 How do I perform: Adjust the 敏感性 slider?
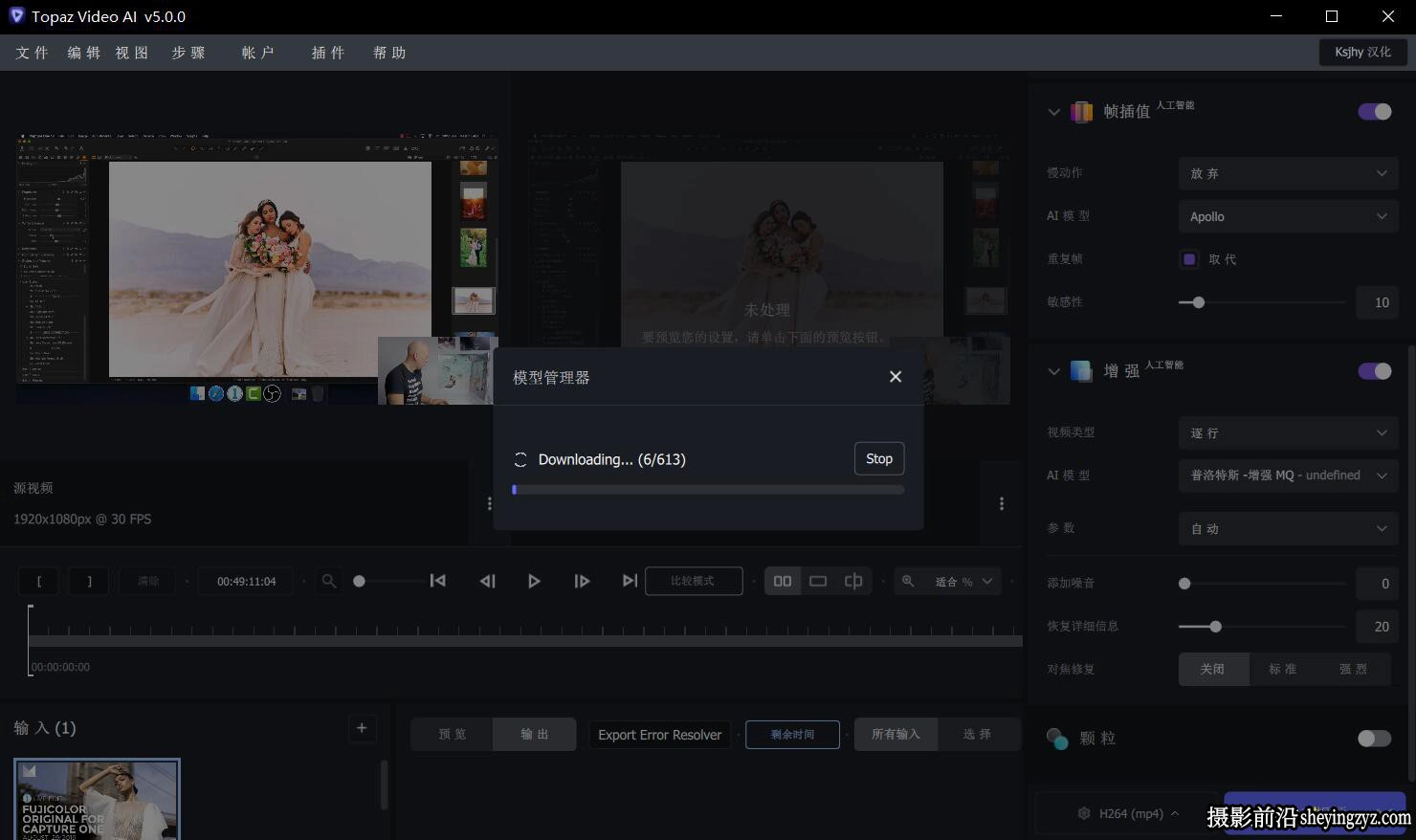click(1199, 302)
